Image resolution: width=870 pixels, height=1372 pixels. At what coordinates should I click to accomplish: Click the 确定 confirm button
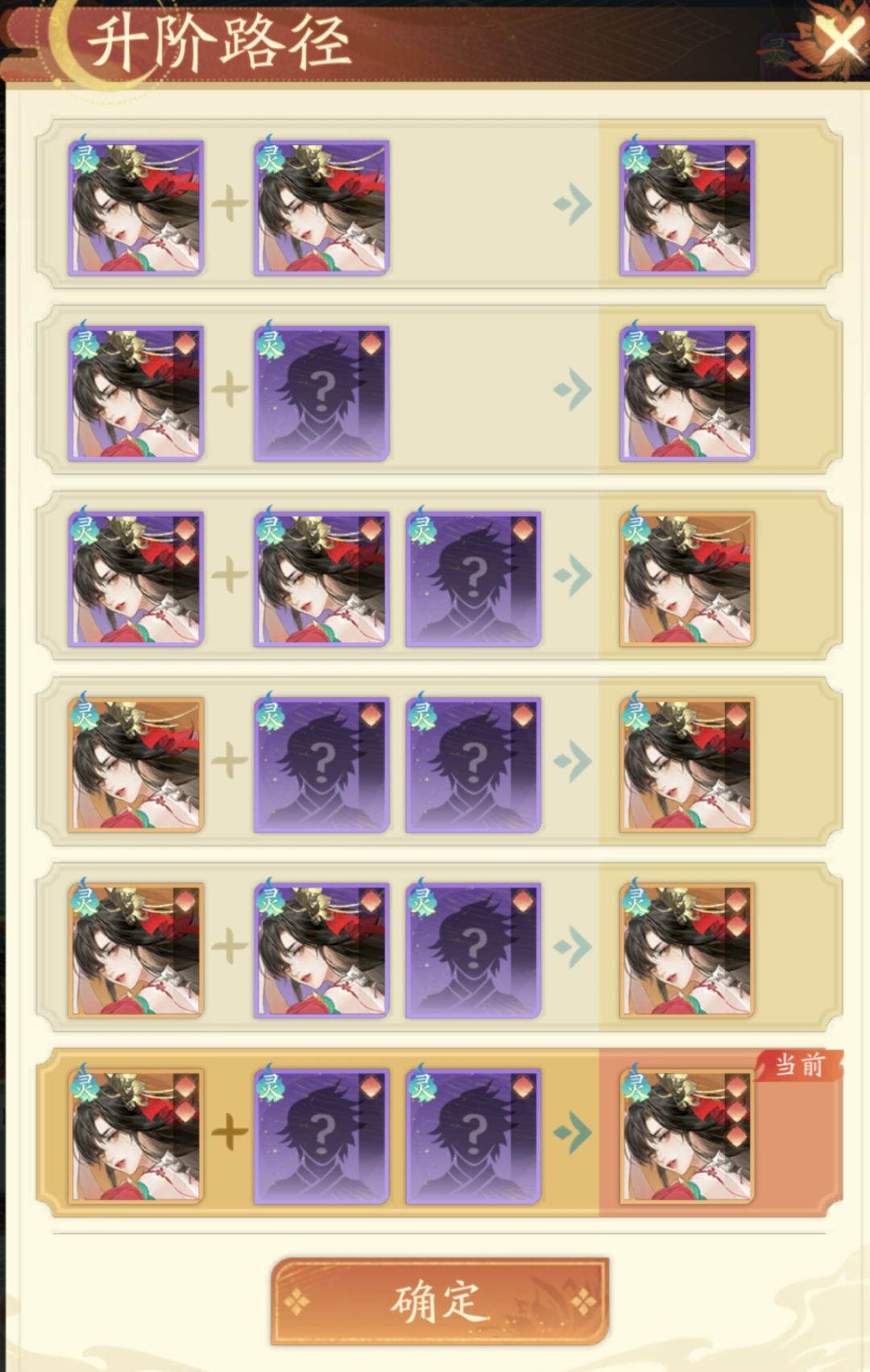point(439,1301)
